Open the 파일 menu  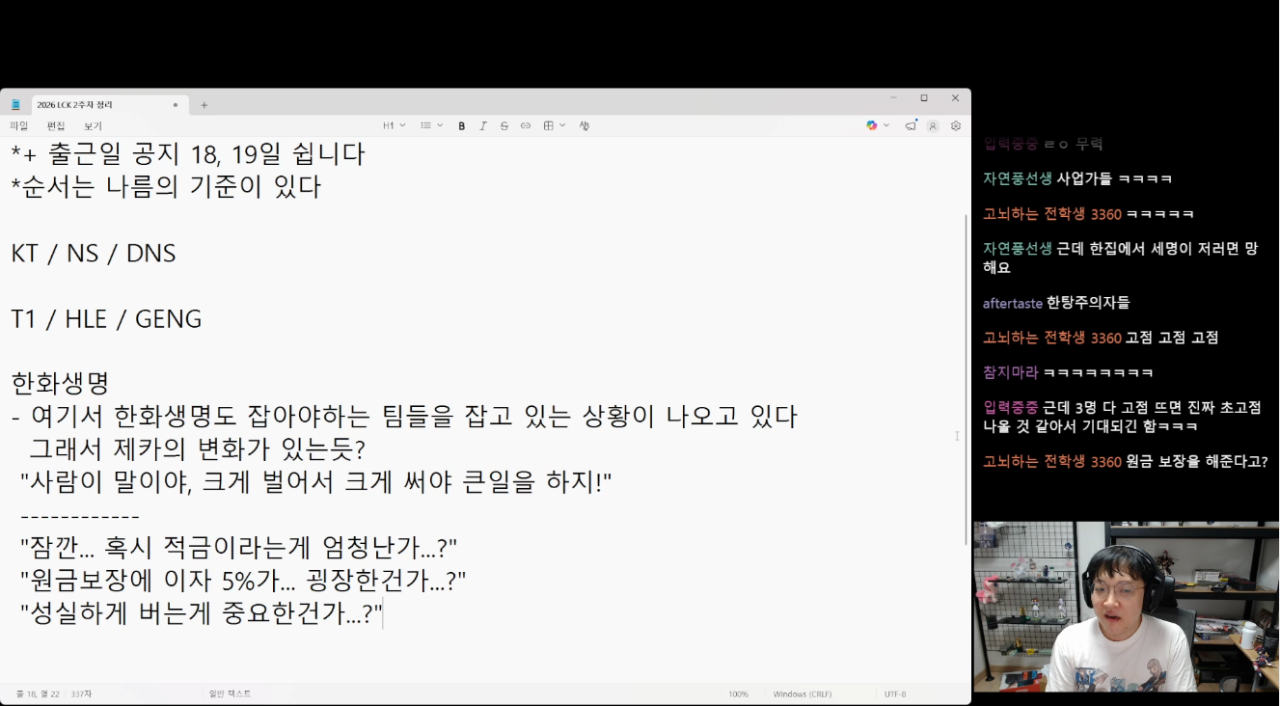click(x=19, y=126)
